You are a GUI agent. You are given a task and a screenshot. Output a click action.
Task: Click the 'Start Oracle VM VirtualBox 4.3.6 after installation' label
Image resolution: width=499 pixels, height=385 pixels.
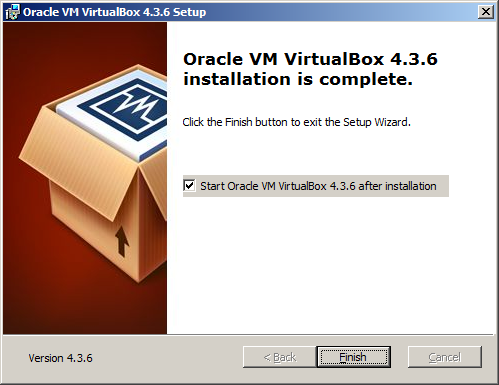pyautogui.click(x=318, y=186)
